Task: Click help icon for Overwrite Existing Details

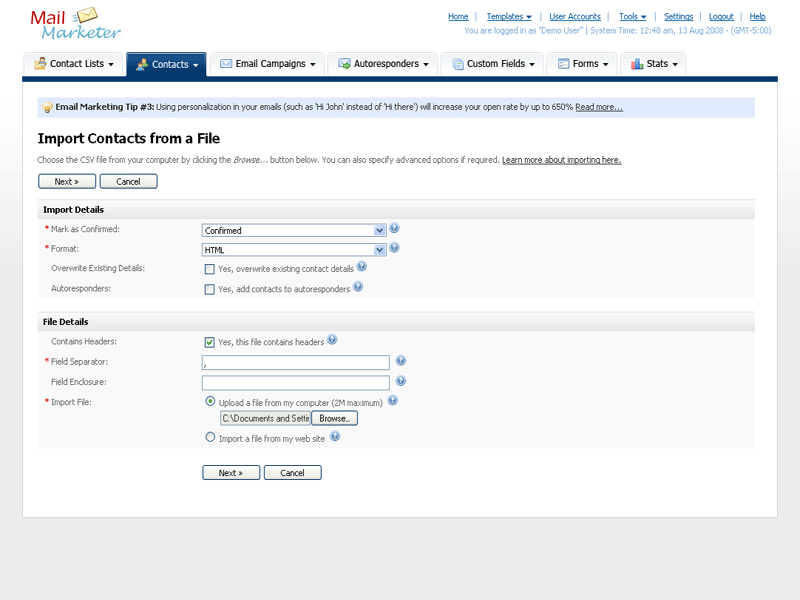Action: pos(362,267)
